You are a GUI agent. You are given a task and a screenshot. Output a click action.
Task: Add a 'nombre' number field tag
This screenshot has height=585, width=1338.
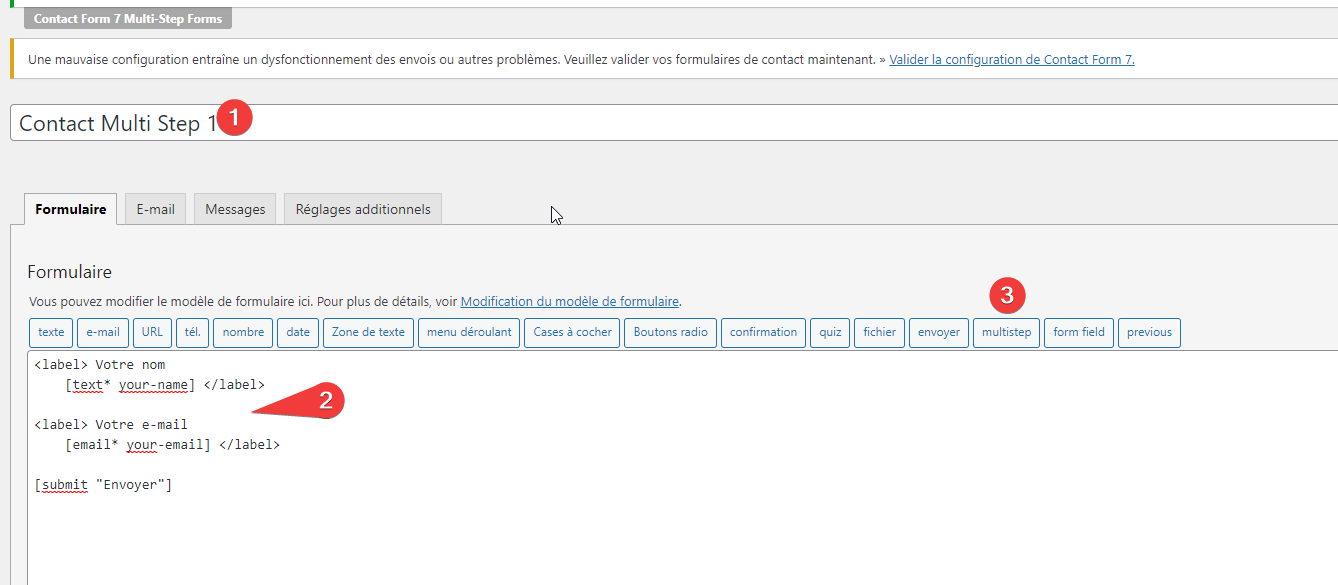(x=243, y=332)
